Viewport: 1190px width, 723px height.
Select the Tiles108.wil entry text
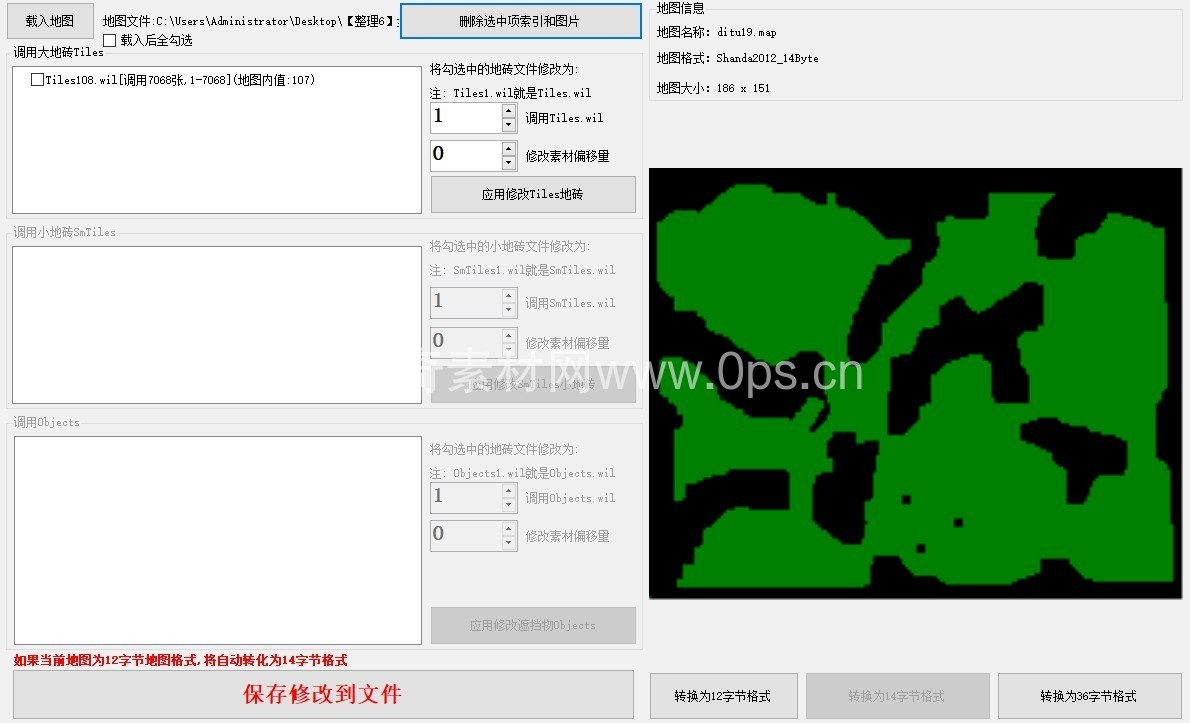(x=180, y=80)
